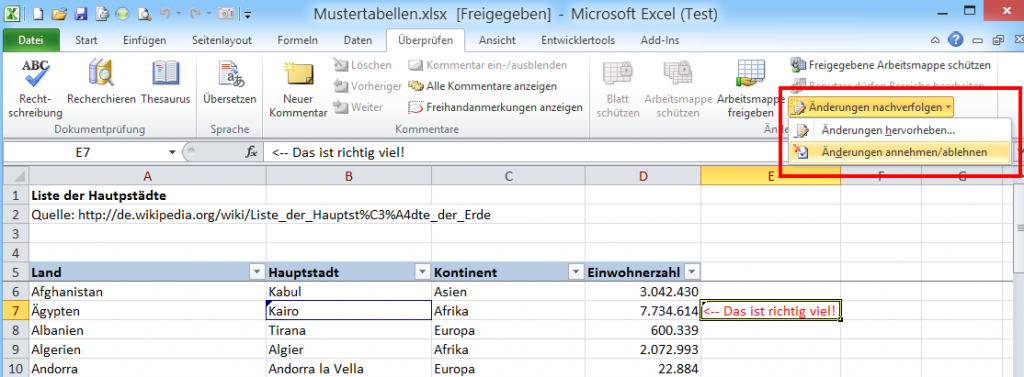Switch to the Add-Ins tab
Screen dimensions: 1024x377
660,41
